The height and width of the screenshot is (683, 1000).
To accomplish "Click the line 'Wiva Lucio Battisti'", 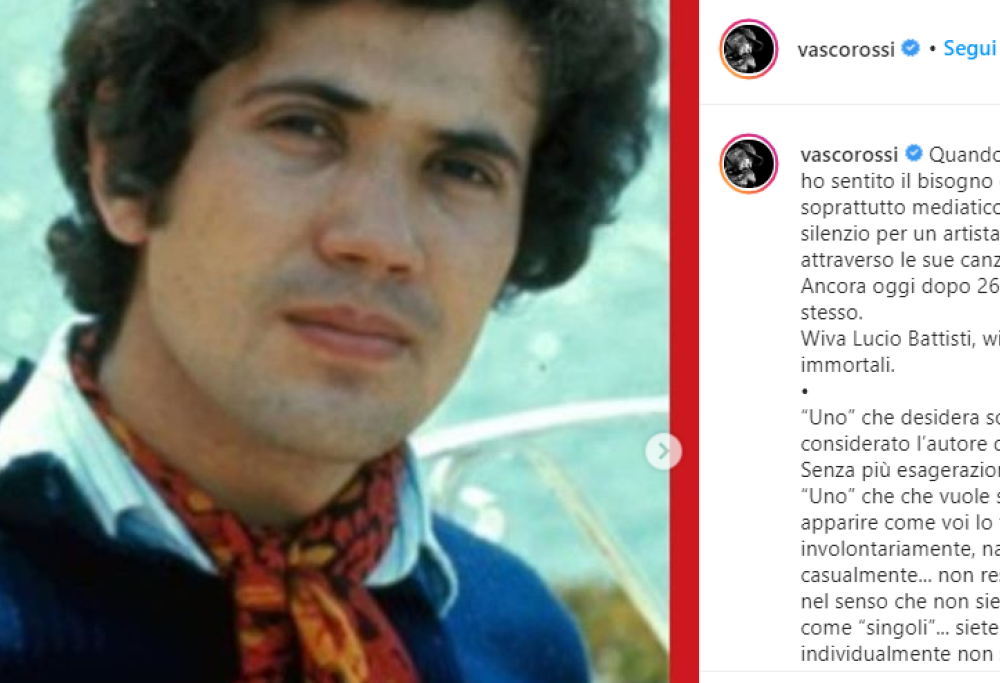I will click(x=900, y=338).
